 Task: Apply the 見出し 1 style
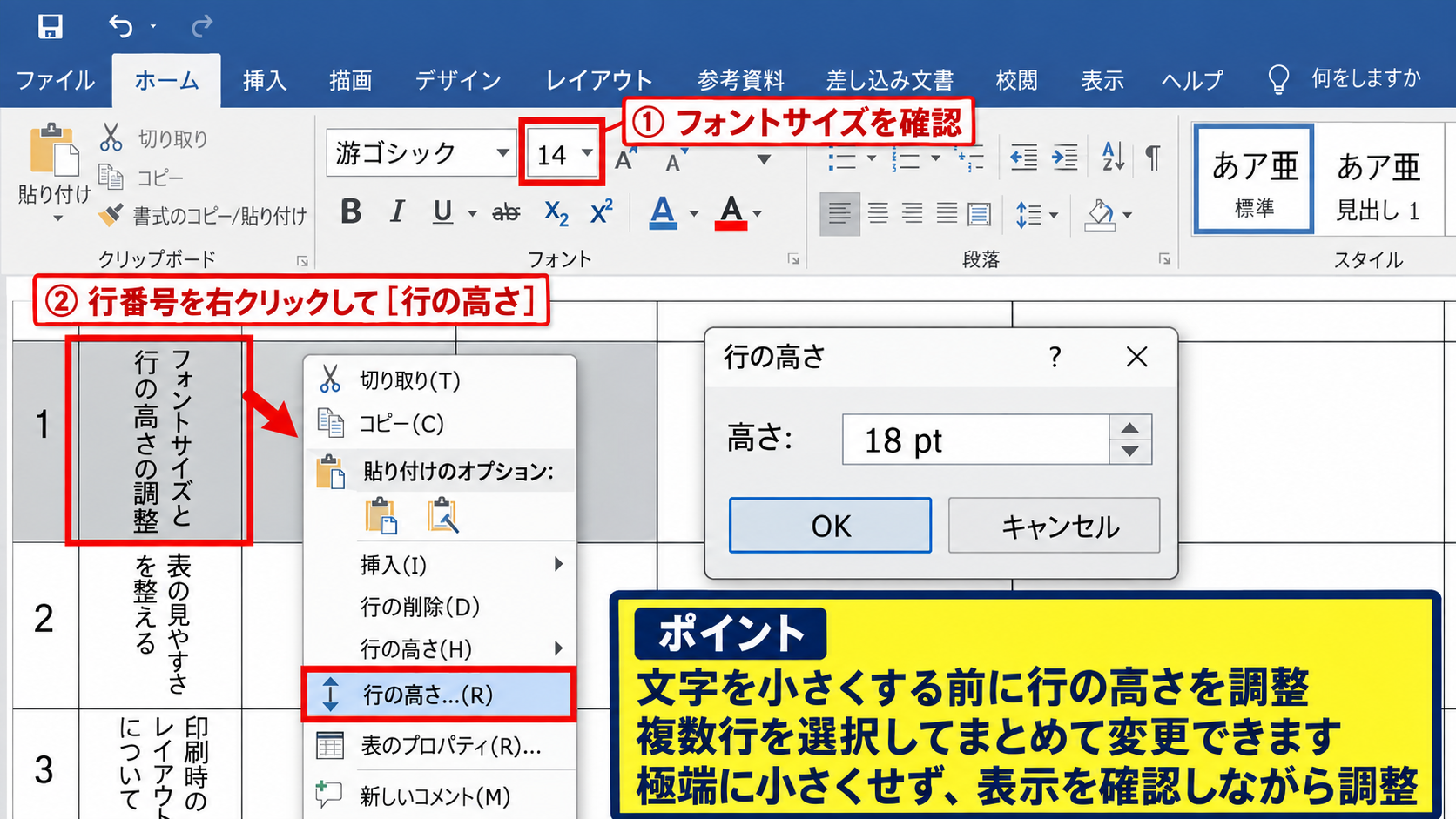click(1378, 179)
